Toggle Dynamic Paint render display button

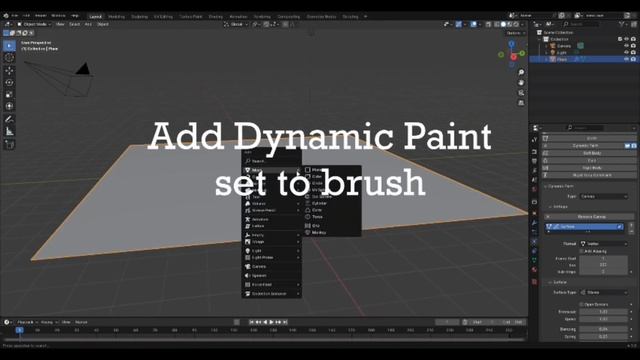[x=633, y=146]
